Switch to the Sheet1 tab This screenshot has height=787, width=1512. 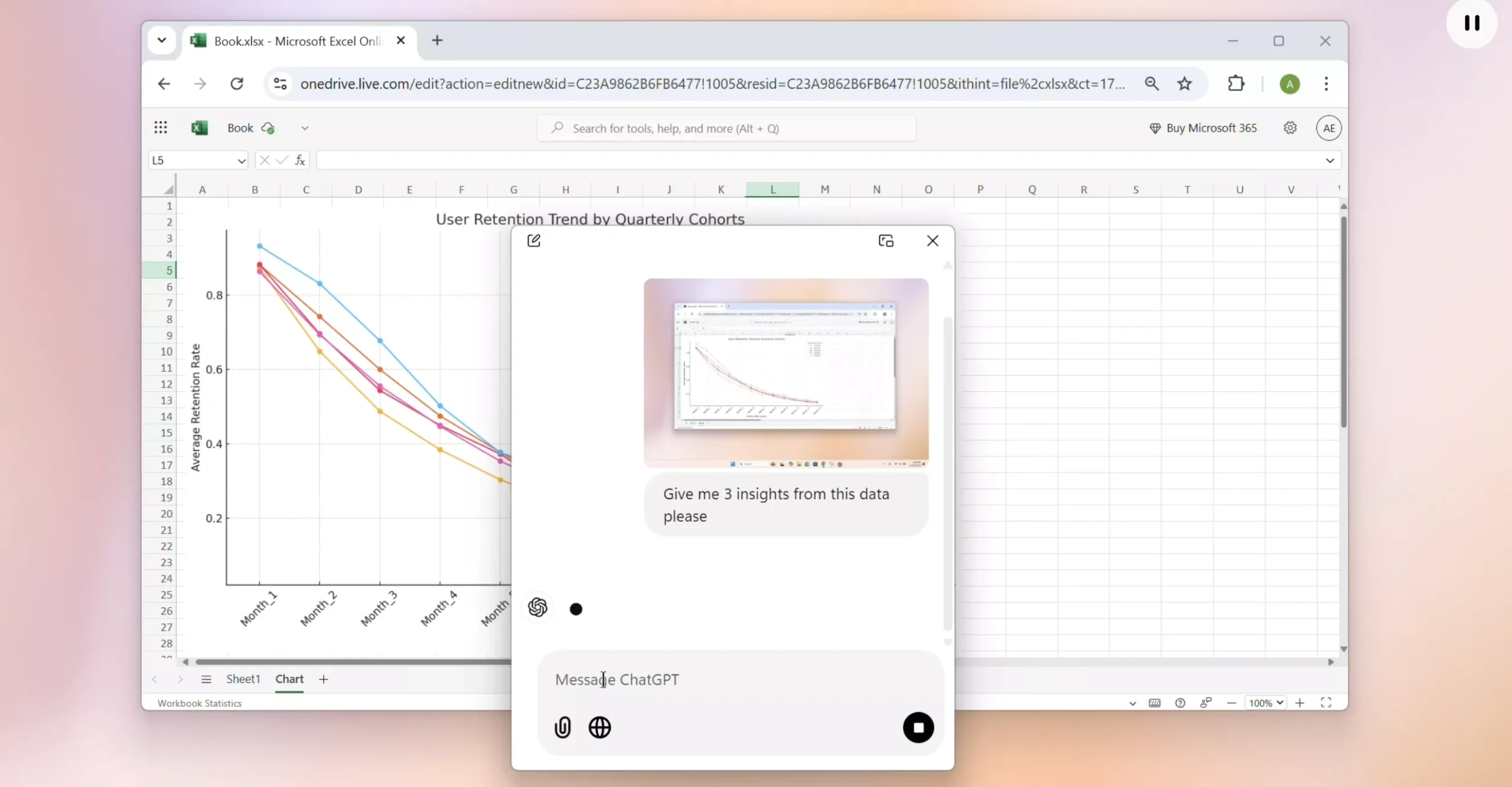243,679
